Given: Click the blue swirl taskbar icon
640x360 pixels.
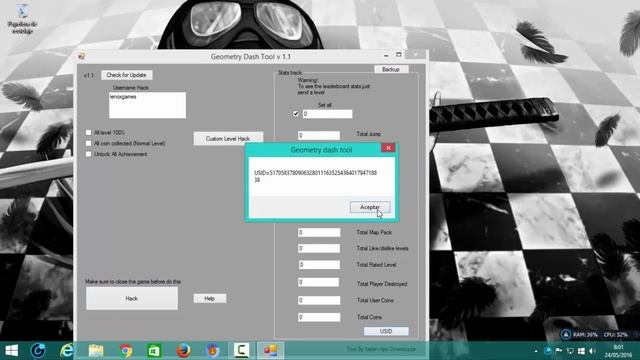Looking at the screenshot, I should [x=38, y=351].
